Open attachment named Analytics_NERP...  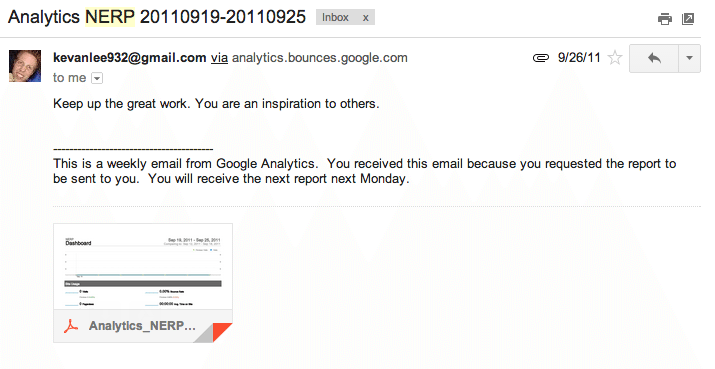point(142,326)
